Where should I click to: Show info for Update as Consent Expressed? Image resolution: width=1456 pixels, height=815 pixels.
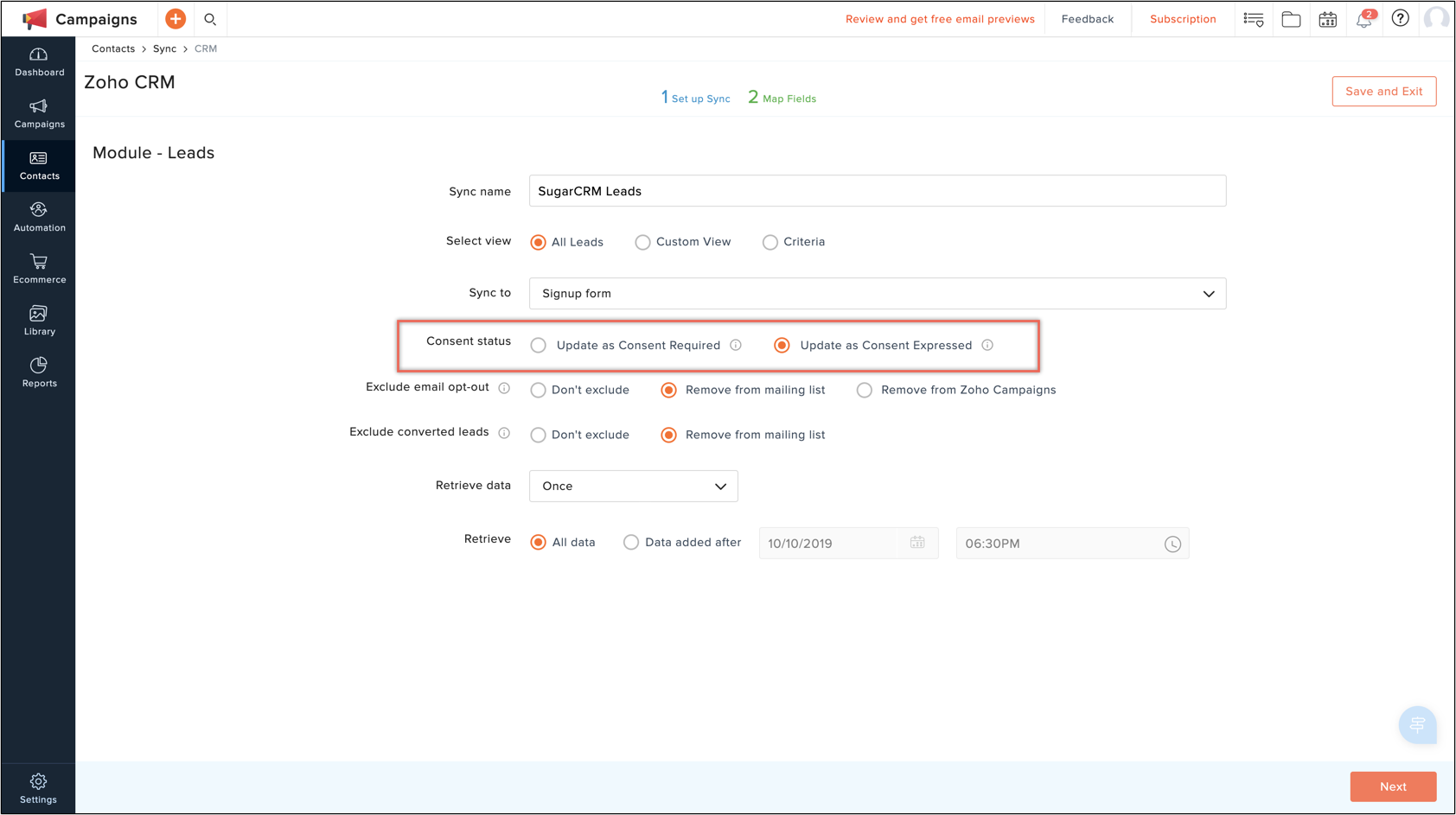(987, 345)
